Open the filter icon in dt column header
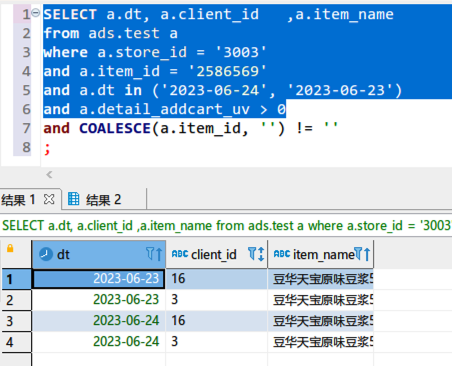This screenshot has height=366, width=452. [x=150, y=254]
